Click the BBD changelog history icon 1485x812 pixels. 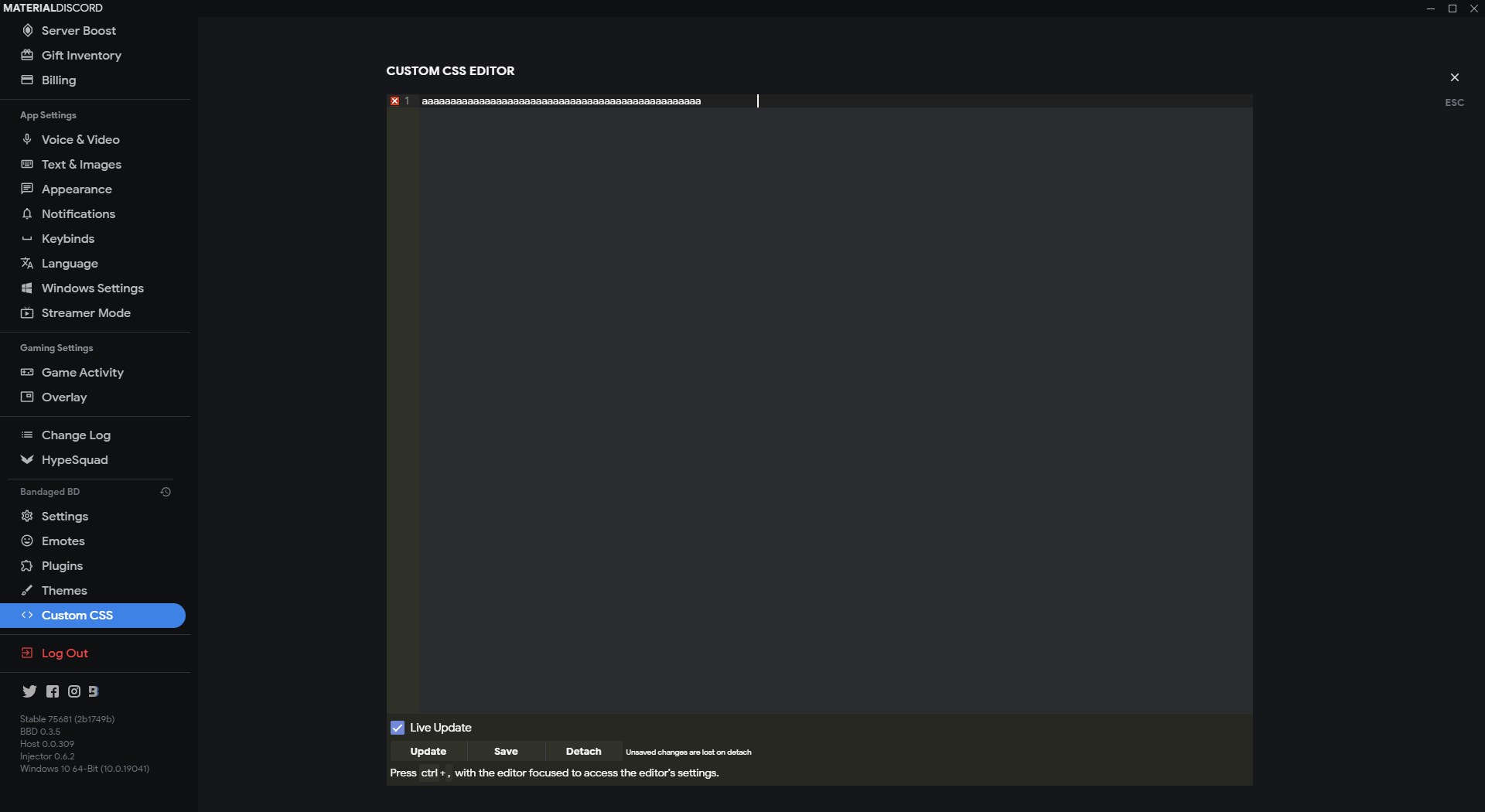(x=165, y=491)
